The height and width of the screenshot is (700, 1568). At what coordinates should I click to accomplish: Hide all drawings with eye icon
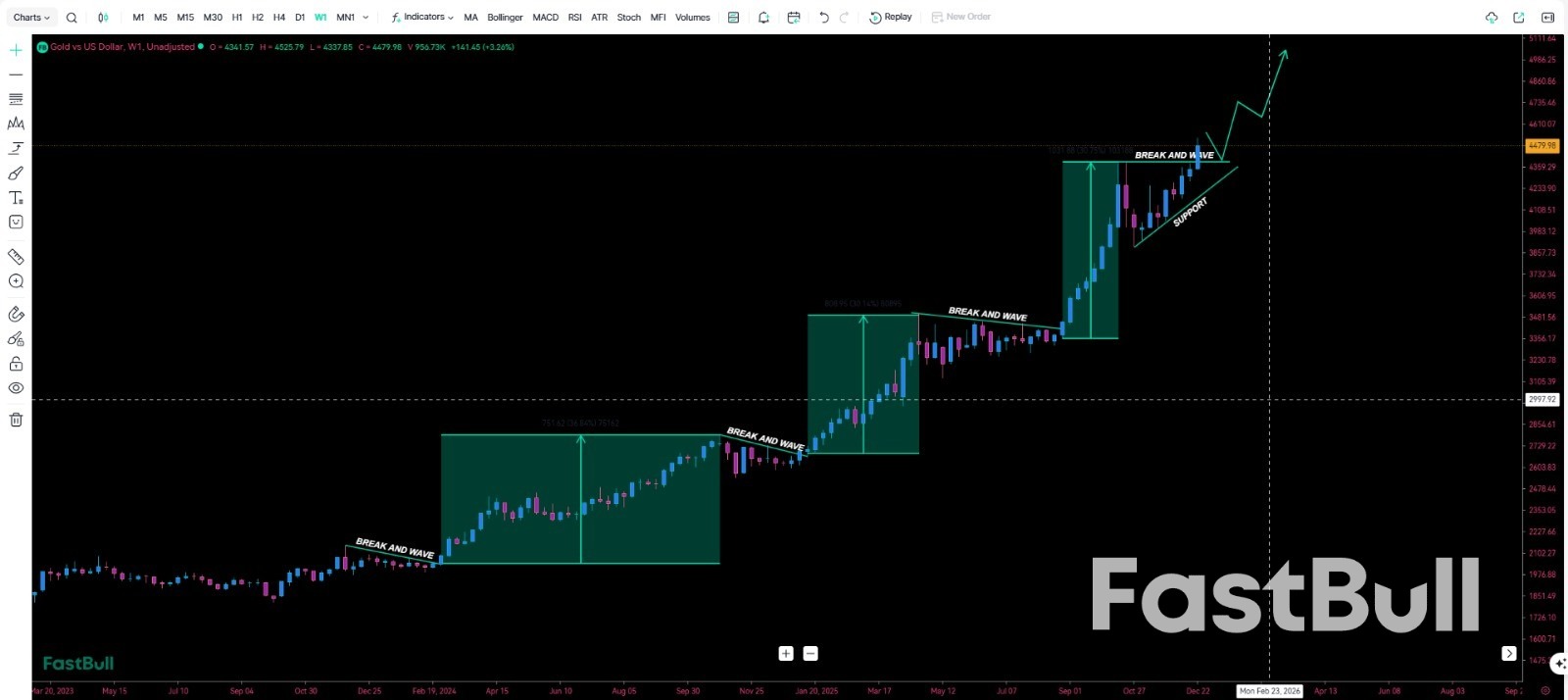tap(16, 388)
